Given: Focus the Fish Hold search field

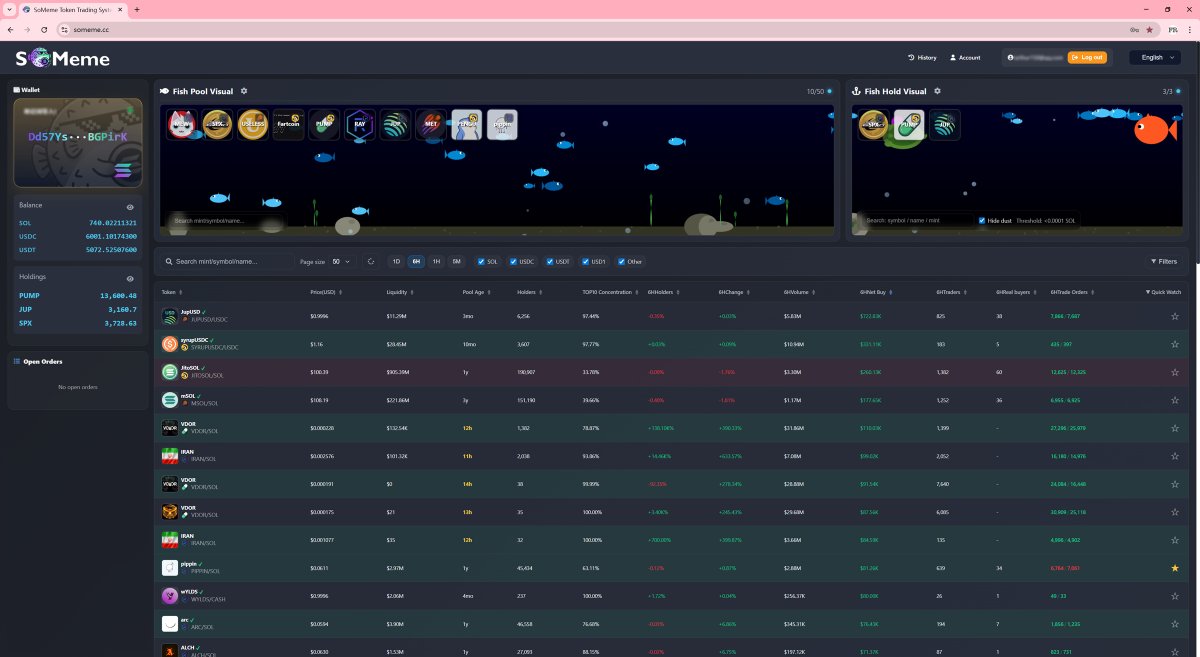Looking at the screenshot, I should (916, 220).
